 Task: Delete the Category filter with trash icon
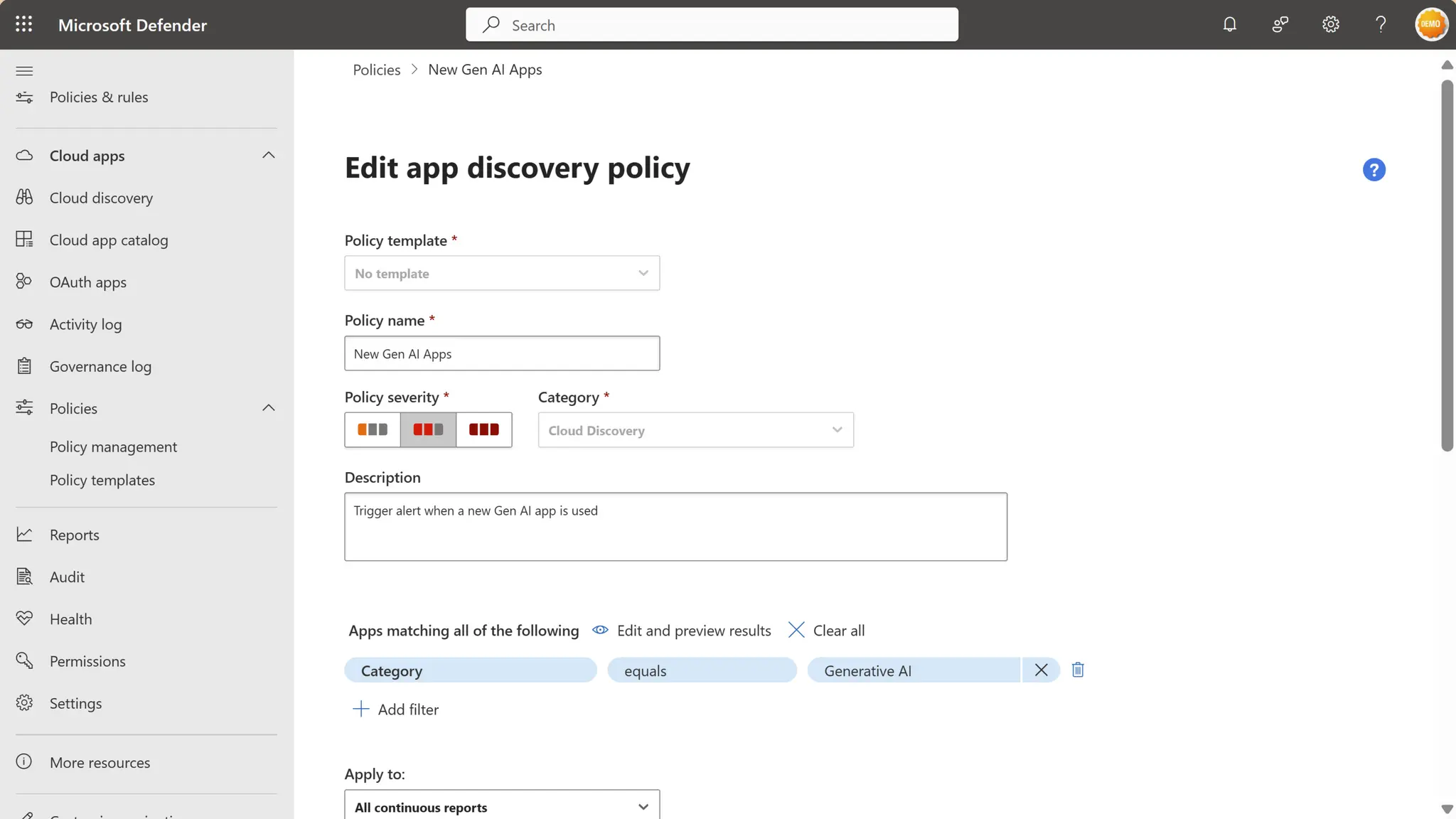pos(1078,670)
